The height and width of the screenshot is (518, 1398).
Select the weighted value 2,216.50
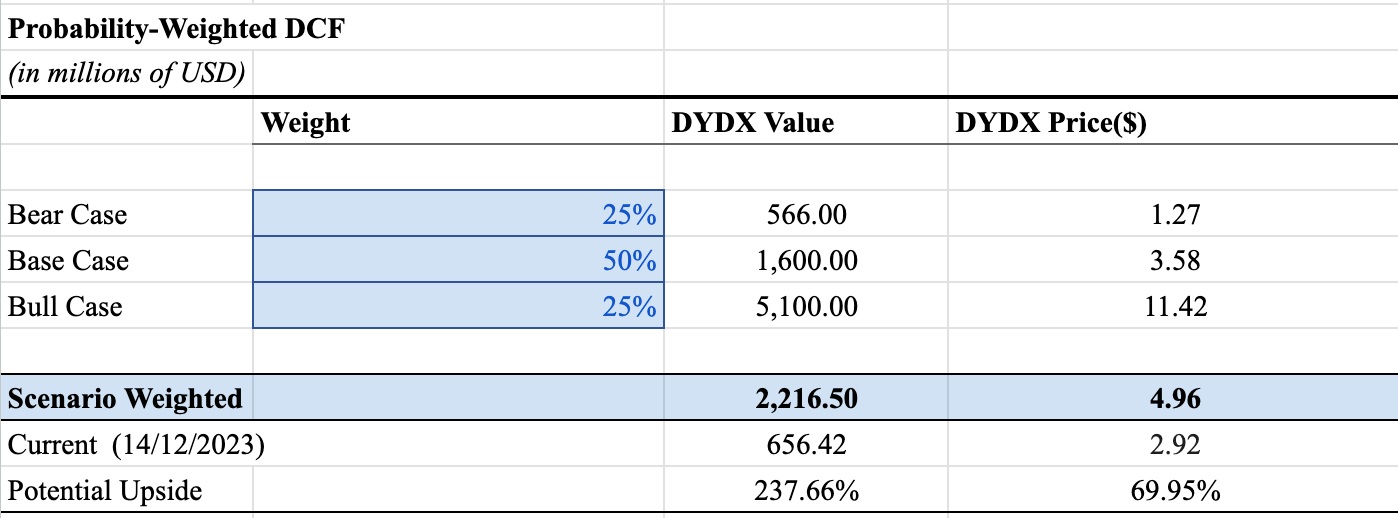(x=806, y=398)
